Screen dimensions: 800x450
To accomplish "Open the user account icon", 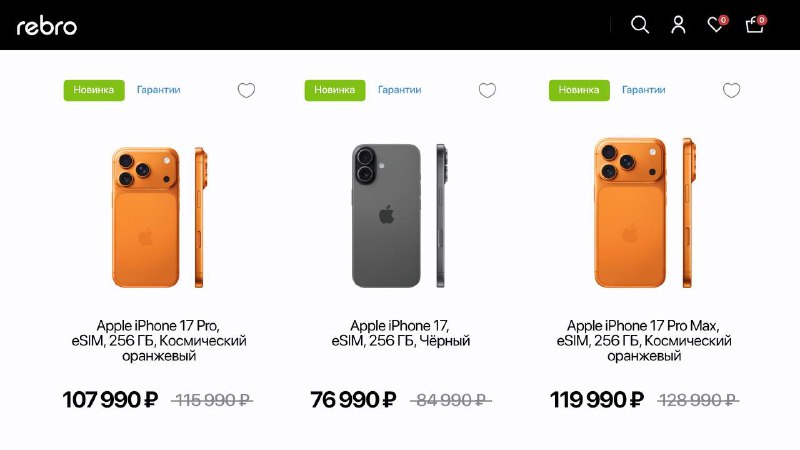I will pos(678,24).
